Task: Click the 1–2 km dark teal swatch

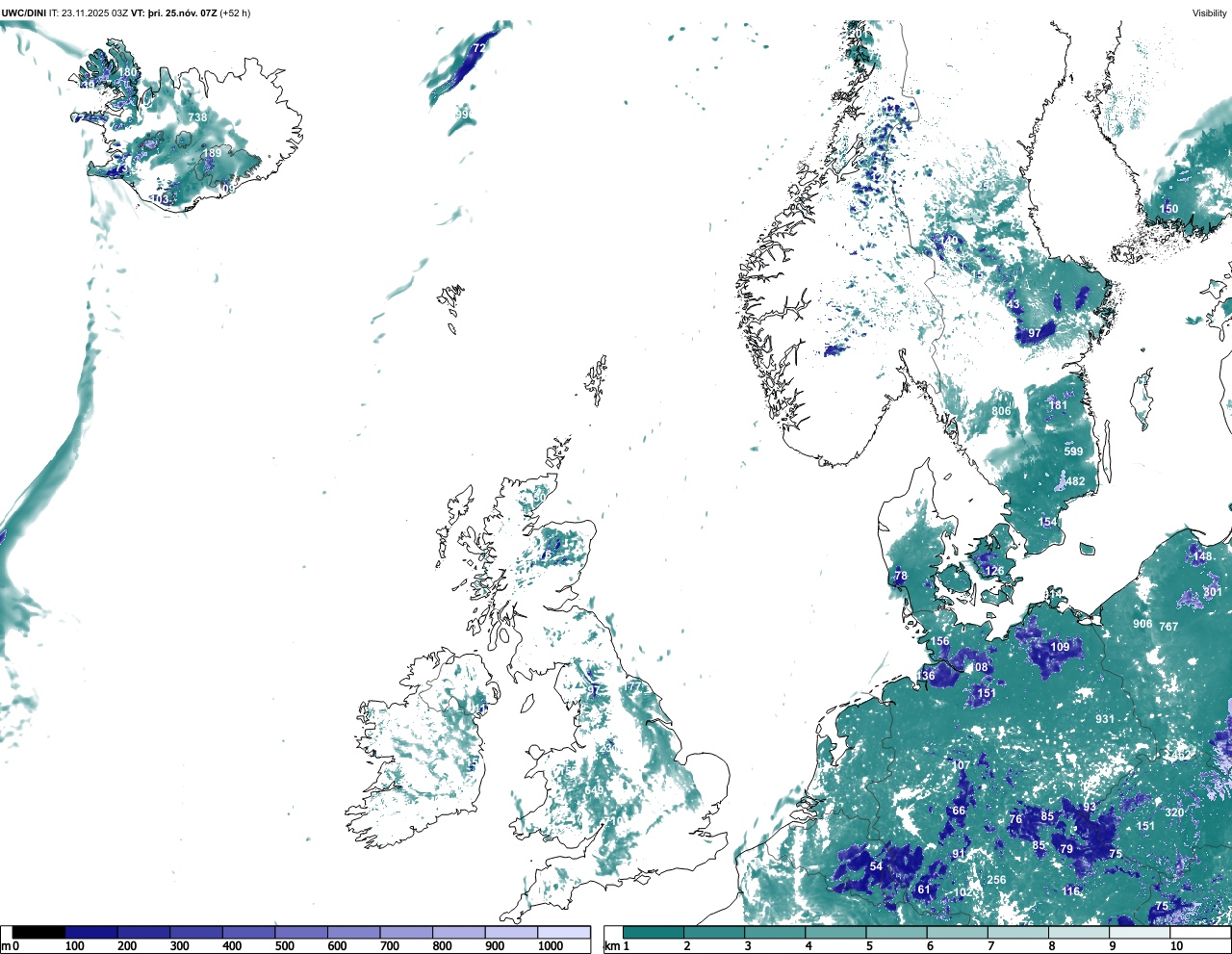Action: [654, 932]
